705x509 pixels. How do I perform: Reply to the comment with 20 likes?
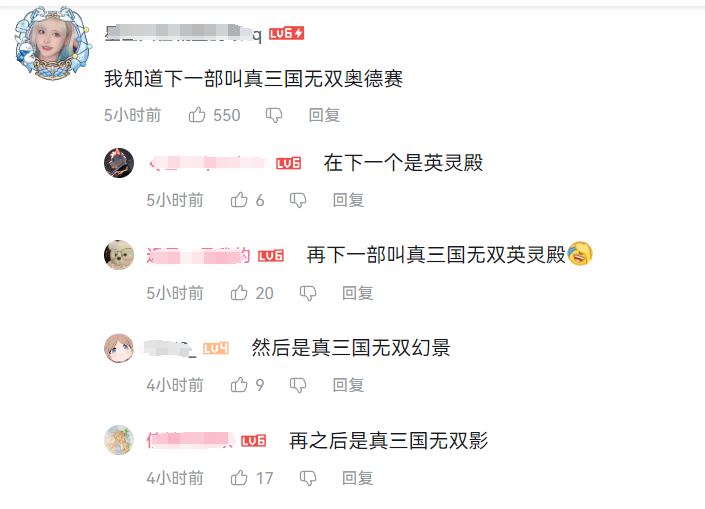pyautogui.click(x=357, y=293)
